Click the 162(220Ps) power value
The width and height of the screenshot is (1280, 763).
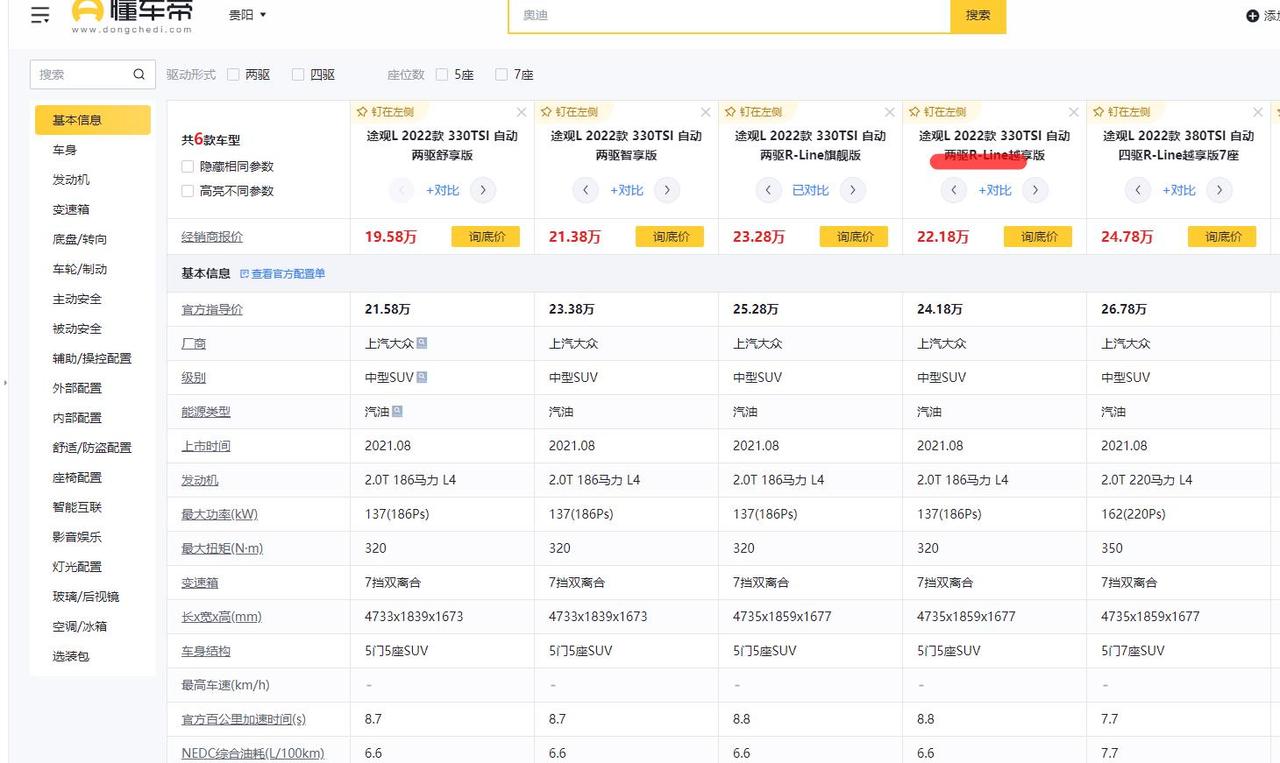[x=1133, y=514]
